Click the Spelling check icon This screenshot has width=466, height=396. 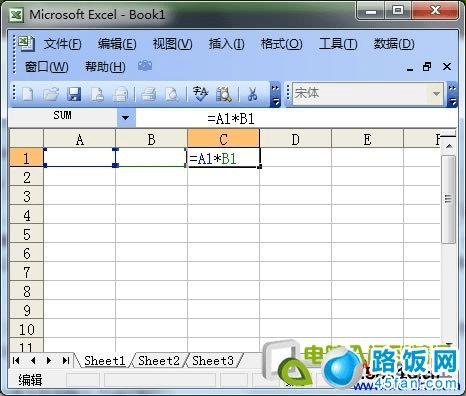(201, 94)
